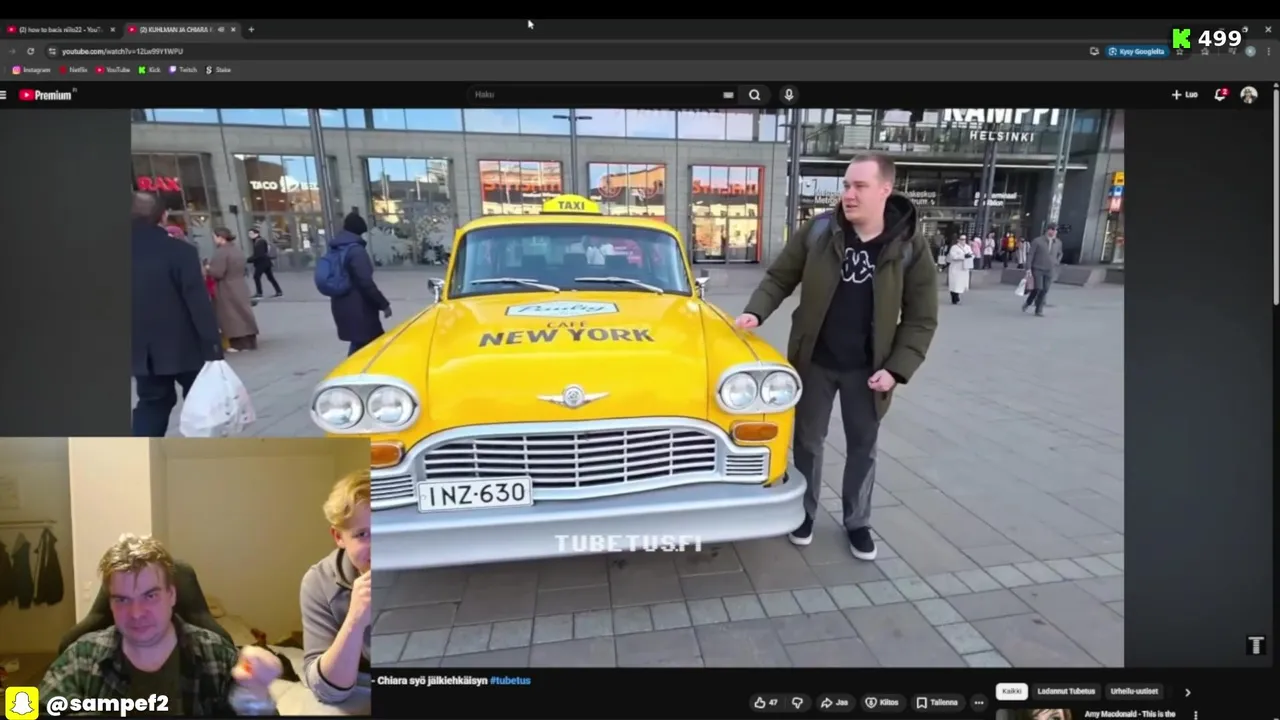Open Amy Macdonald video thumbnail
Screen dimensions: 1280x720
pos(1034,714)
